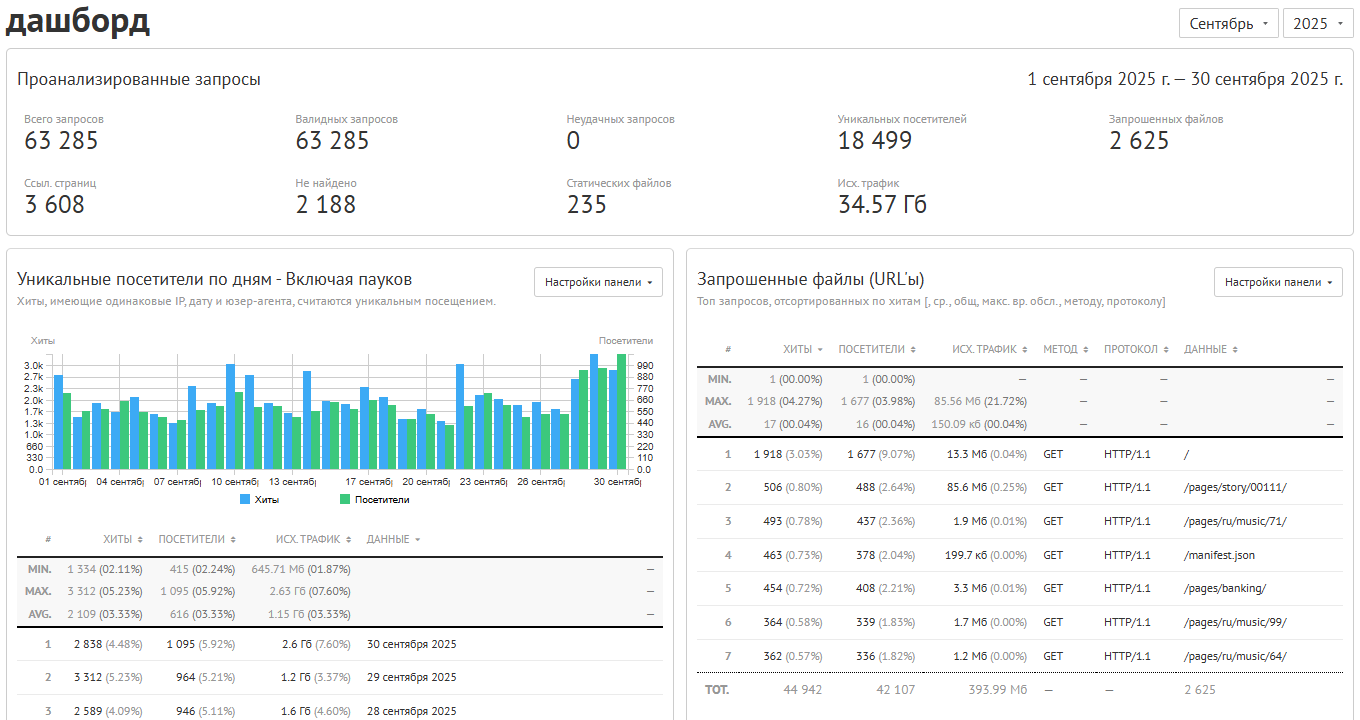
Task: Select the /manifest.json row
Action: point(1020,555)
